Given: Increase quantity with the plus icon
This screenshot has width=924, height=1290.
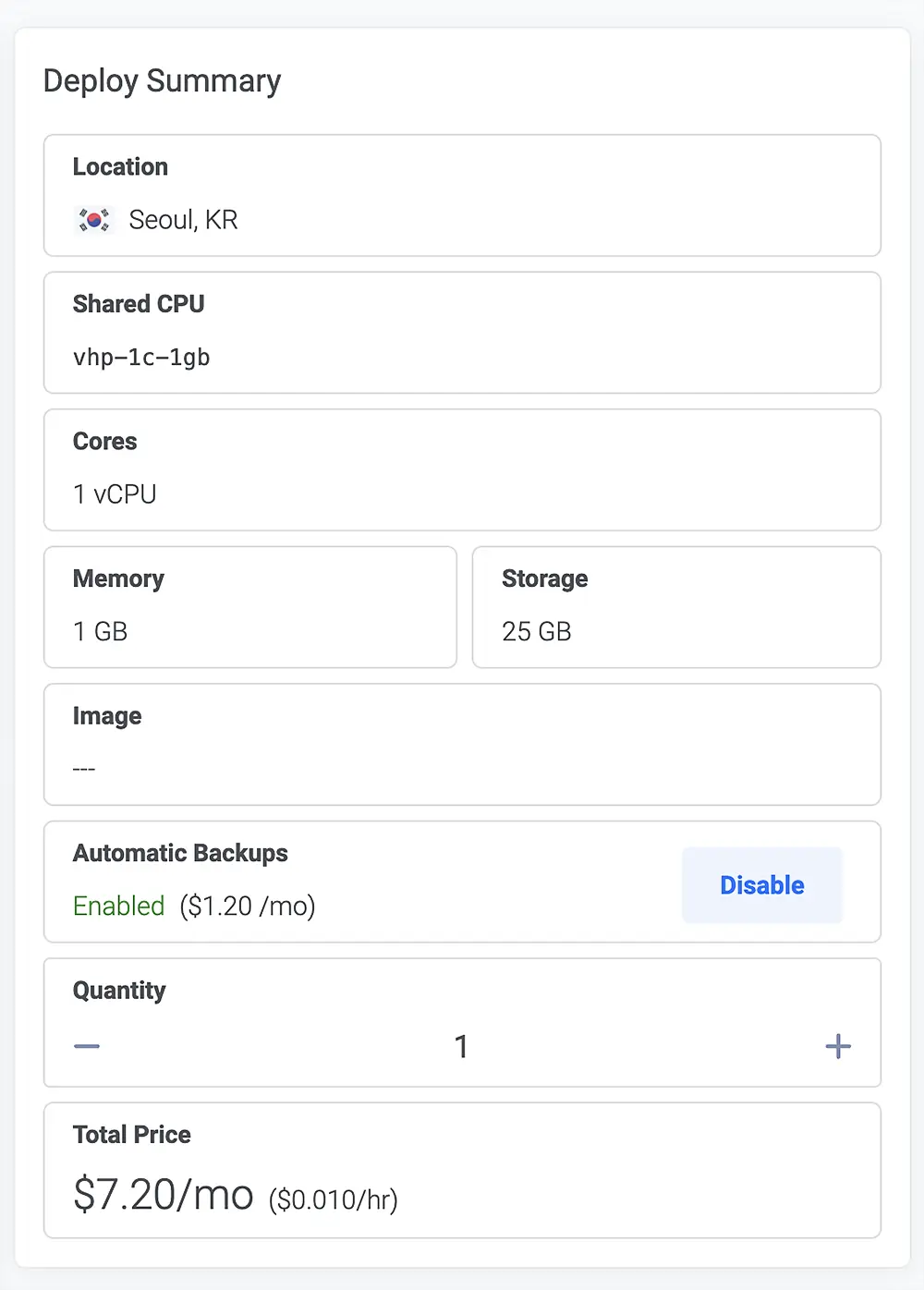Looking at the screenshot, I should tap(838, 1046).
